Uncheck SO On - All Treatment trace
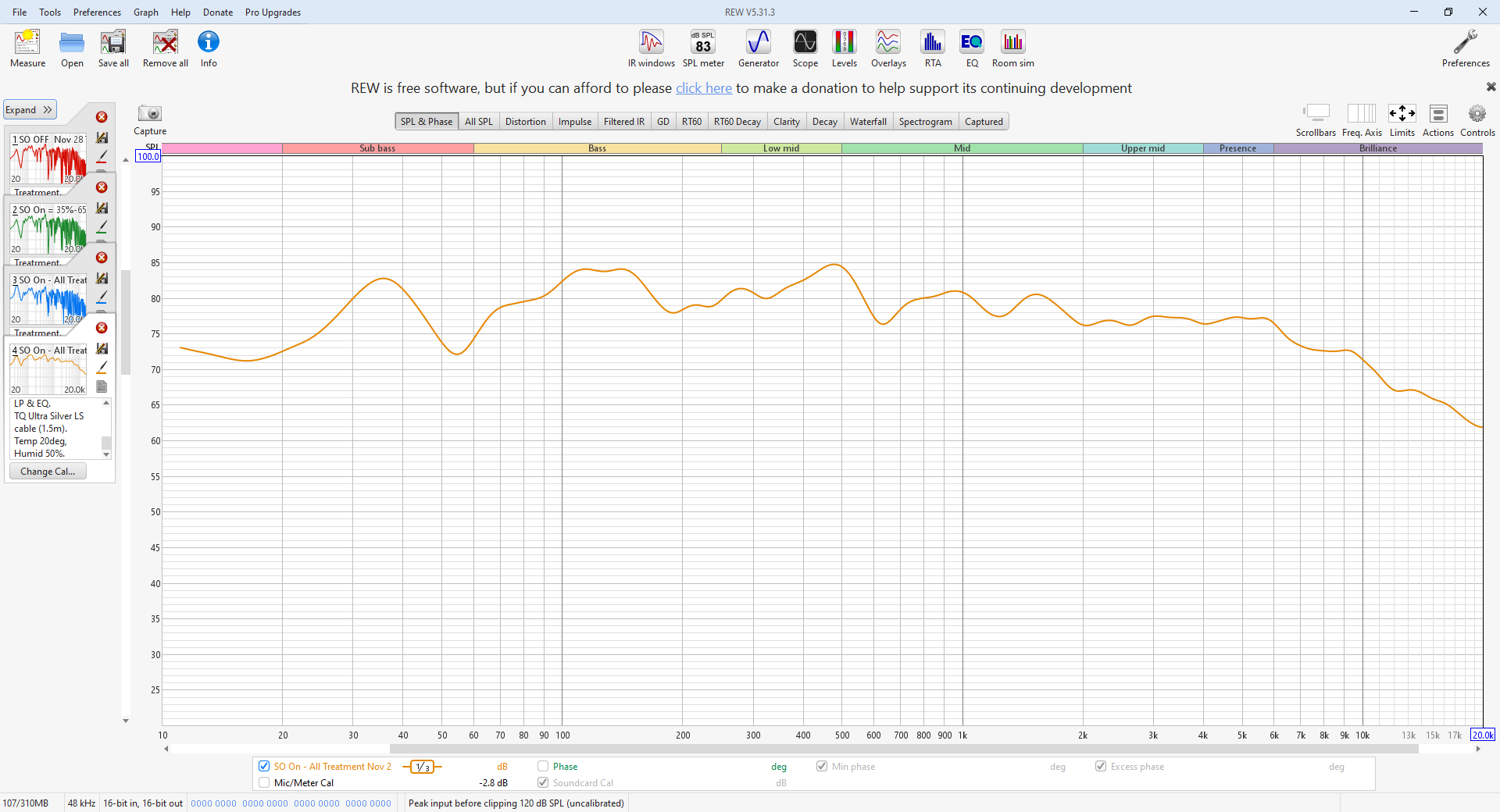1500x812 pixels. click(x=264, y=766)
